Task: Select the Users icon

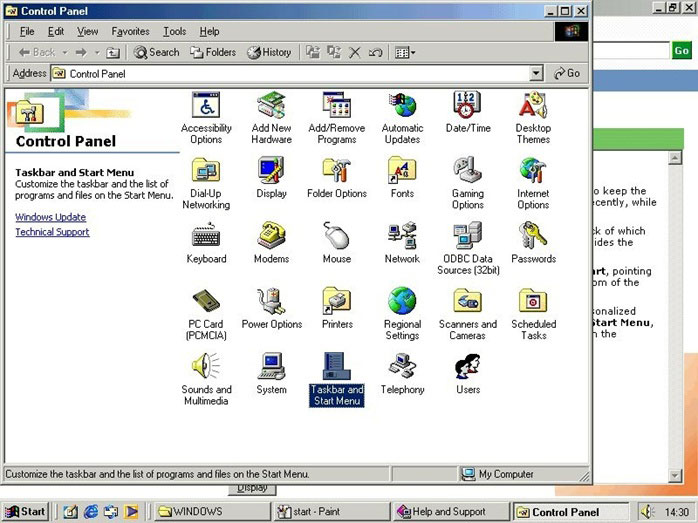Action: (467, 366)
